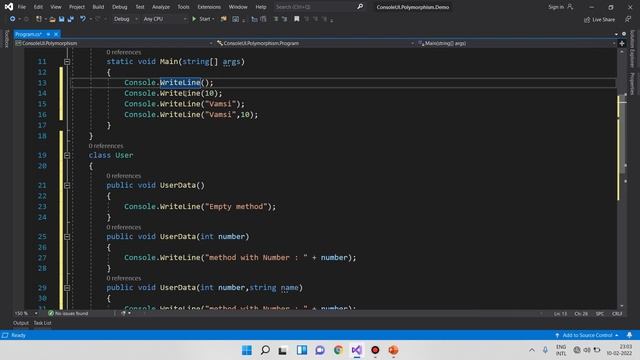Click the save all files icon
This screenshot has height=360, width=640.
point(71,19)
